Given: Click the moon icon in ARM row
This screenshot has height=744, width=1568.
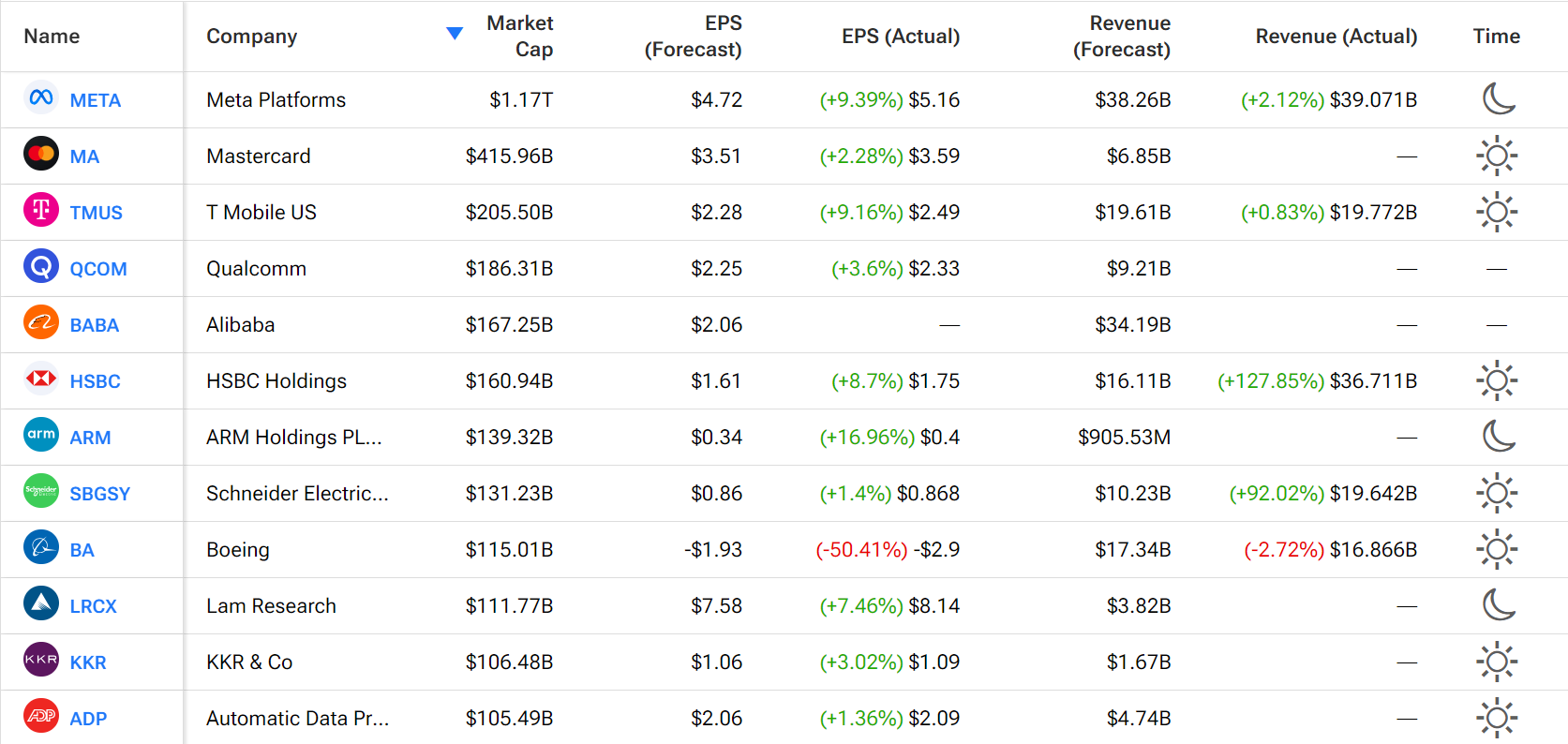Looking at the screenshot, I should click(x=1498, y=436).
